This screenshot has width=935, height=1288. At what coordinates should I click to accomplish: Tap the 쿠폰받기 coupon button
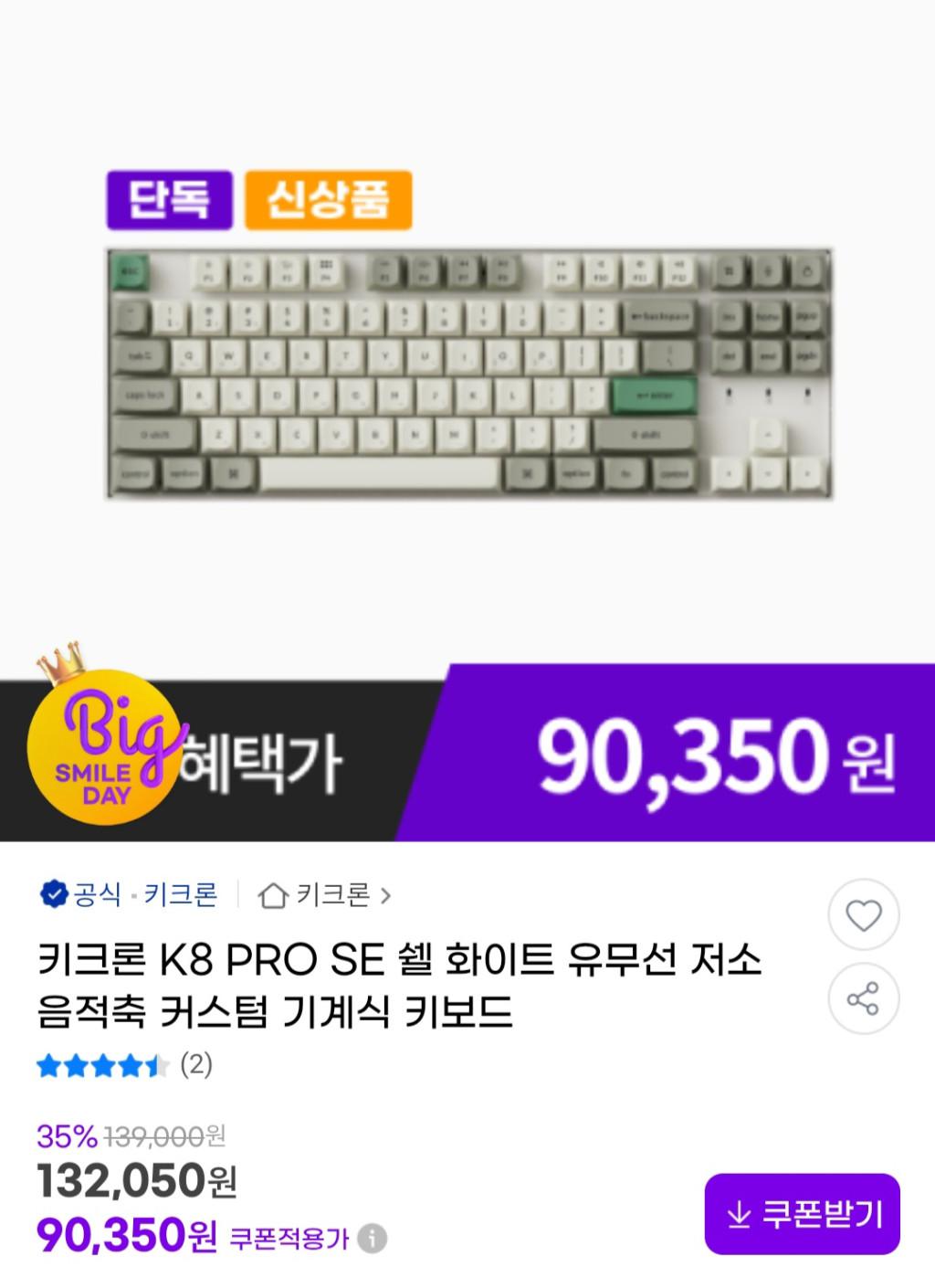coord(803,1214)
